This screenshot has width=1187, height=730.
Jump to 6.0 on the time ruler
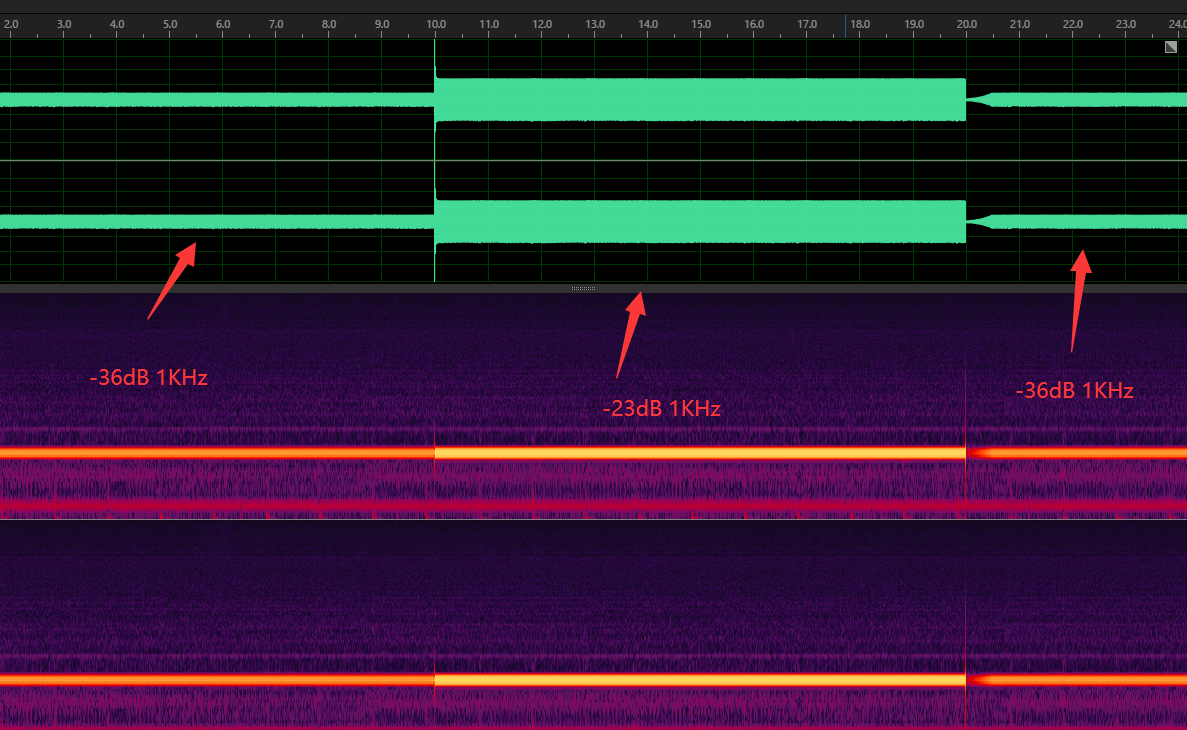[x=223, y=24]
